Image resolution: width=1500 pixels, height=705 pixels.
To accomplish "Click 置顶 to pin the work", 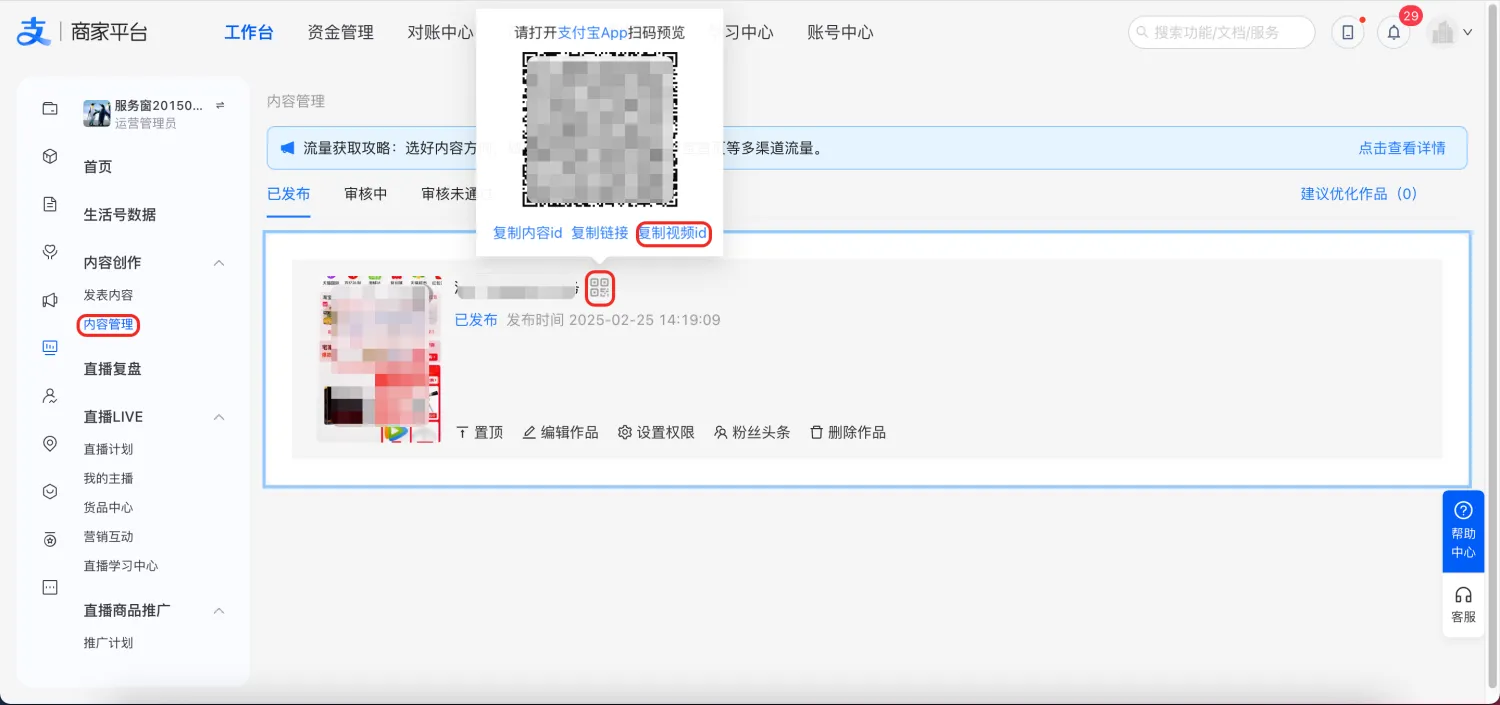I will [479, 433].
